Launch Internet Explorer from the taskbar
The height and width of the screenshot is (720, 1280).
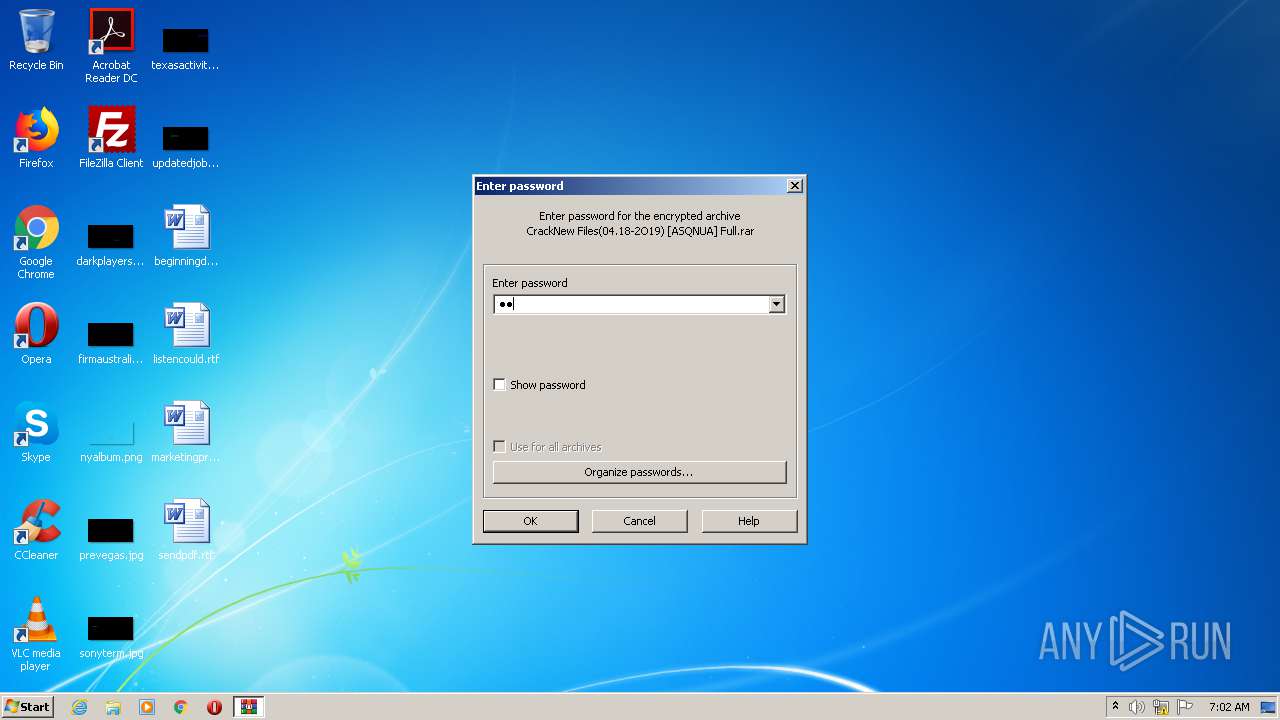point(79,707)
